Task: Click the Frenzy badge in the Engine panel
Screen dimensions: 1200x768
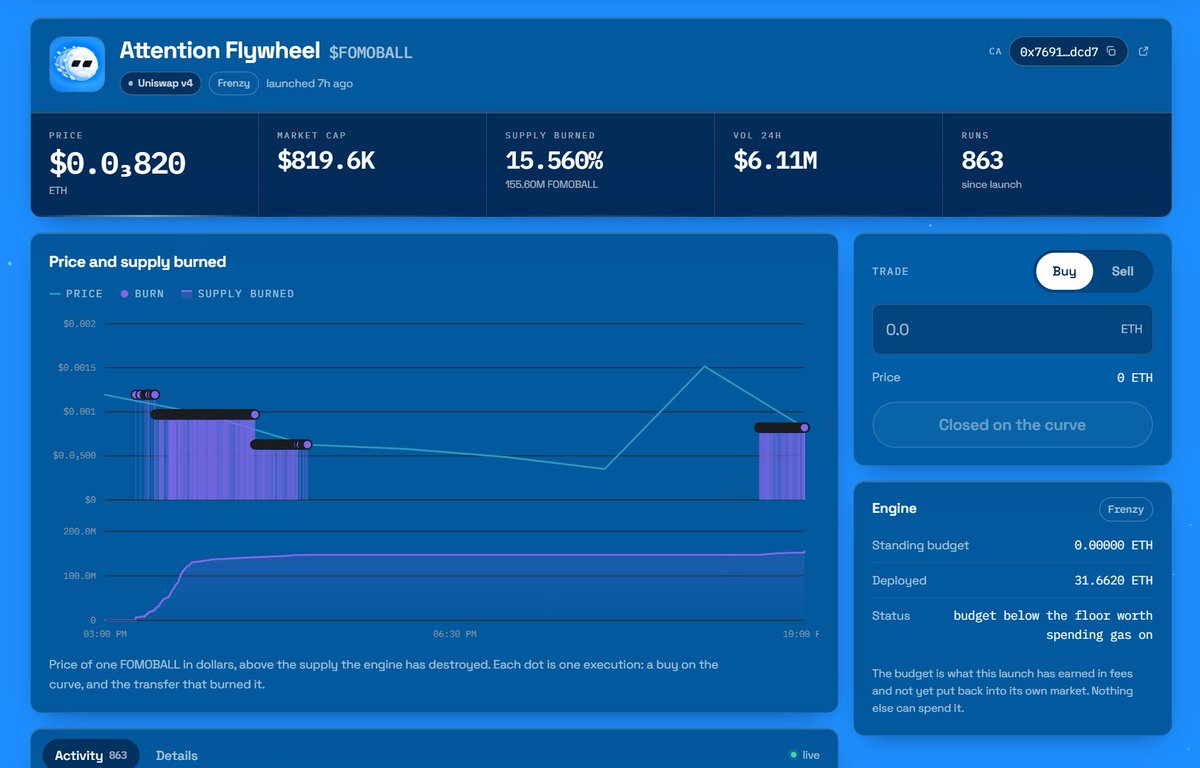Action: (x=1125, y=509)
